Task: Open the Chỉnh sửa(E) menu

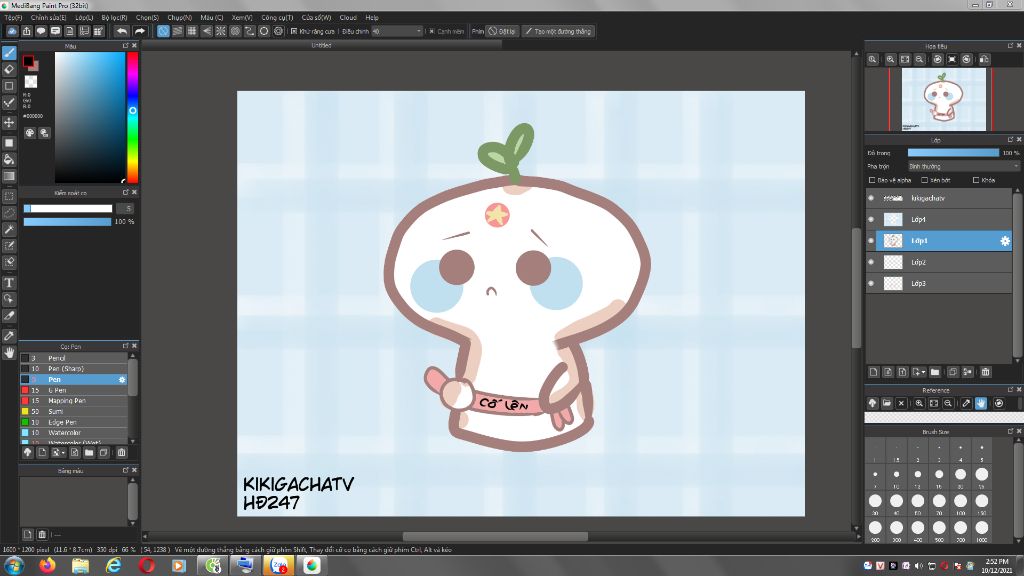Action: click(48, 18)
